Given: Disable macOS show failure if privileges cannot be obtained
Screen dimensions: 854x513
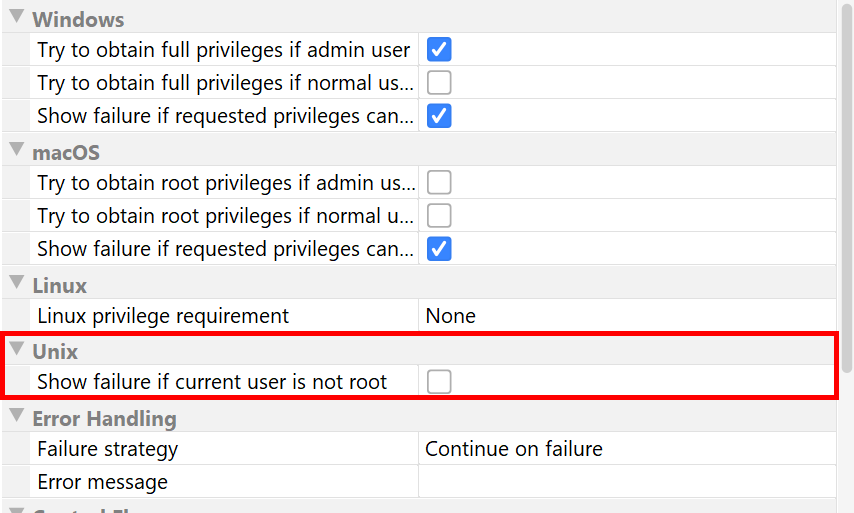Looking at the screenshot, I should [x=439, y=248].
